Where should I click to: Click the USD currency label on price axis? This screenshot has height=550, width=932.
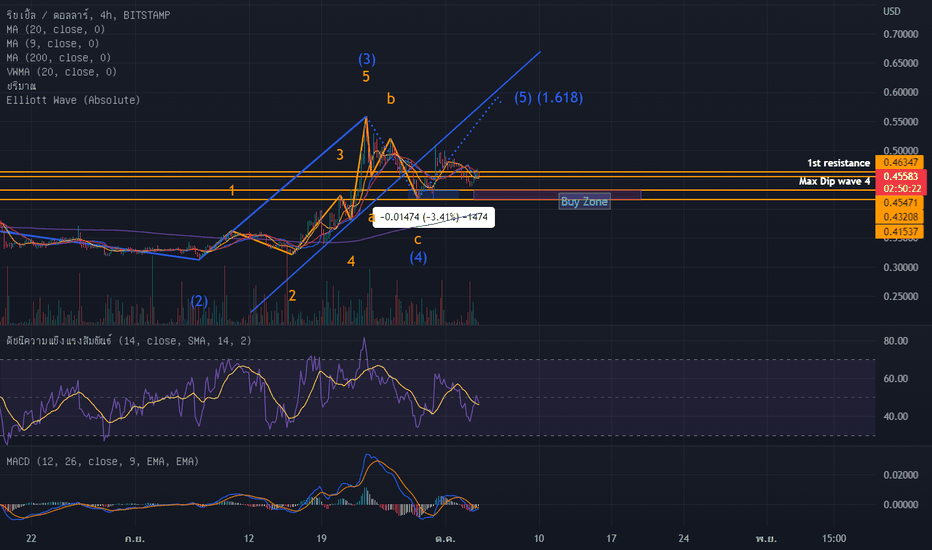tap(892, 11)
